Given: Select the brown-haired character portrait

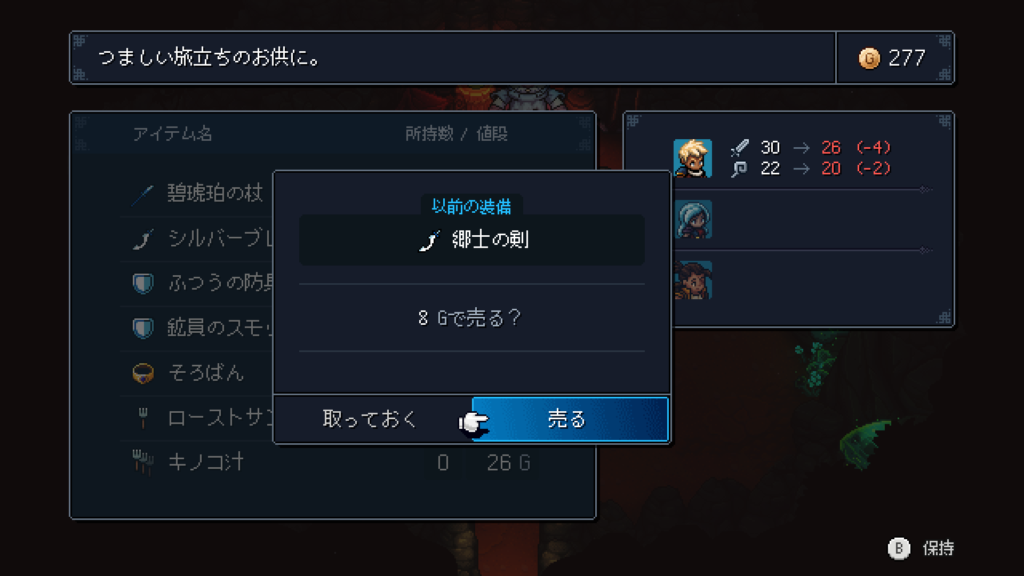Looking at the screenshot, I should coord(692,280).
